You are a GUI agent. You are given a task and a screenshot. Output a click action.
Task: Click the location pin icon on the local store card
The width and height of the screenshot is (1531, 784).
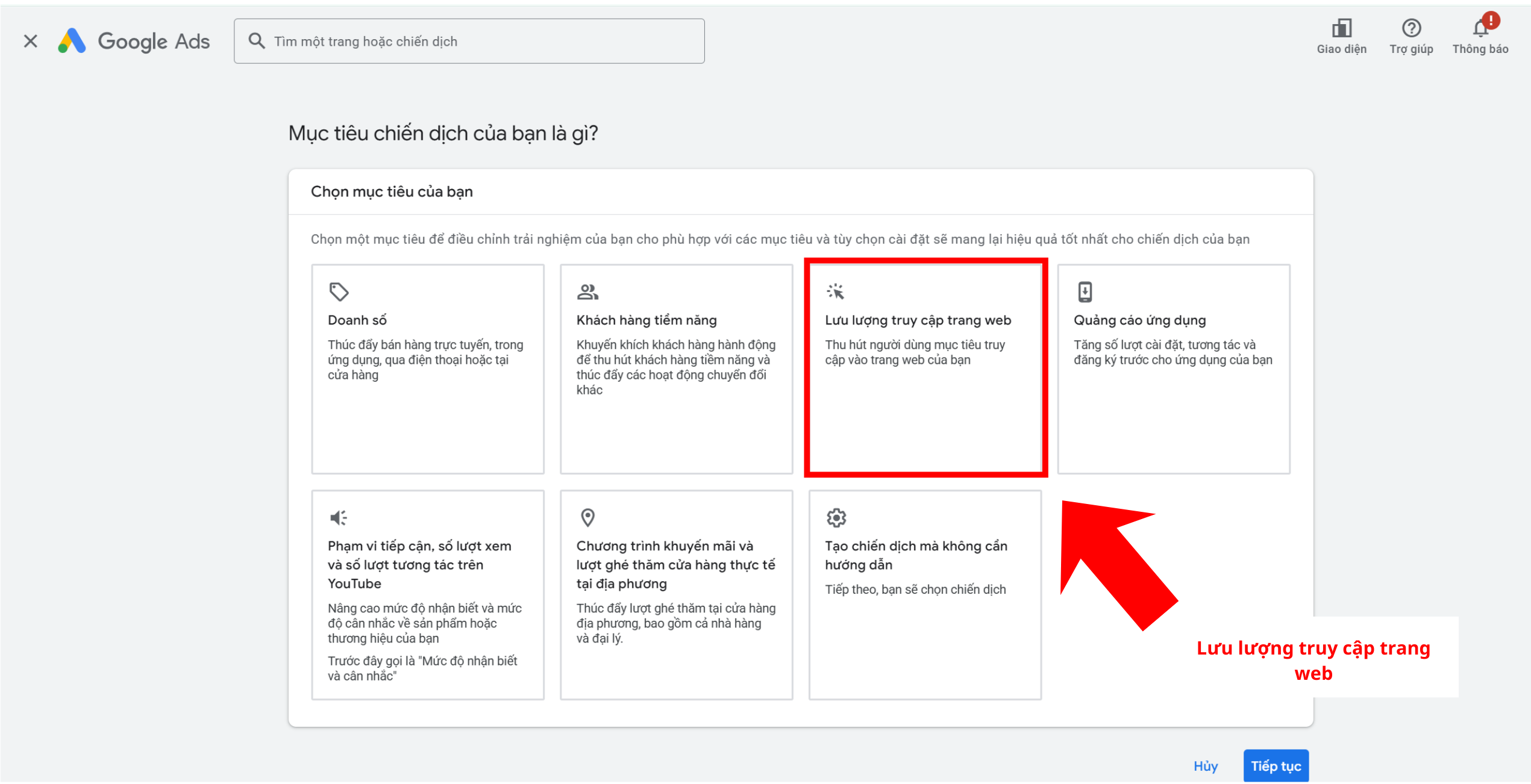587,518
